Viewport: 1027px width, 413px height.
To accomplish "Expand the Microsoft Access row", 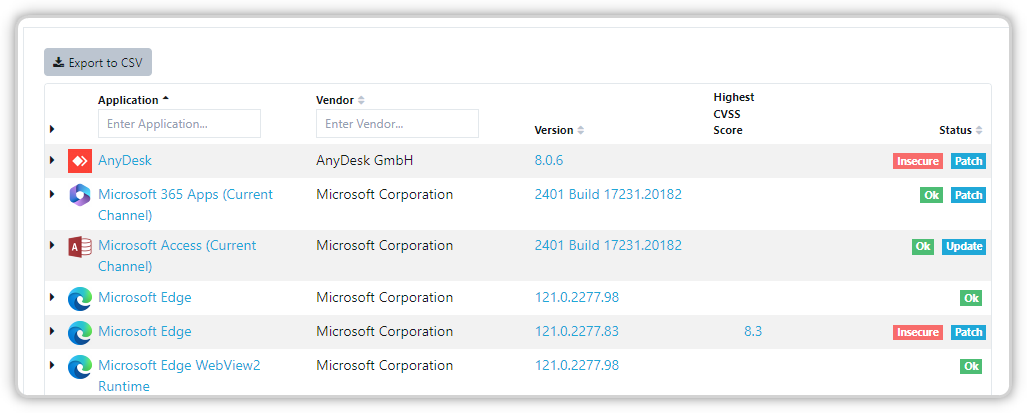I will pyautogui.click(x=52, y=245).
